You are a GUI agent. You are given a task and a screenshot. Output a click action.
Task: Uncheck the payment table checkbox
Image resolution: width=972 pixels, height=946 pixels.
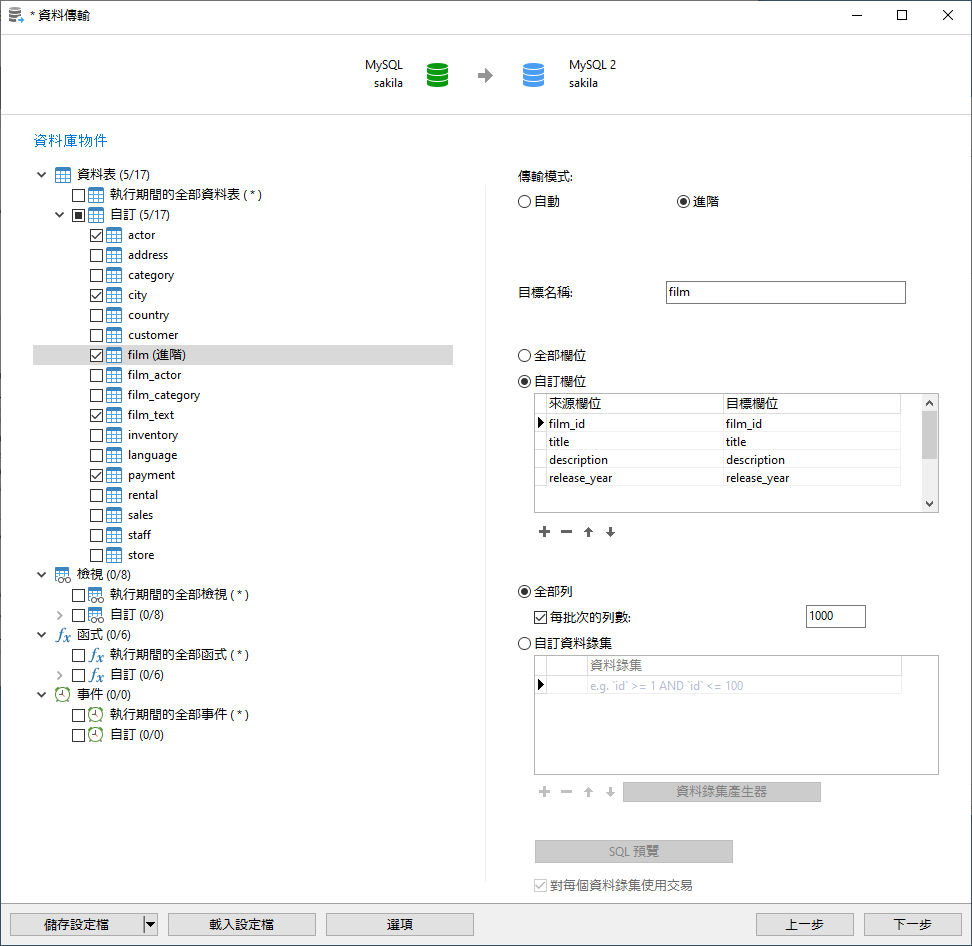[97, 474]
